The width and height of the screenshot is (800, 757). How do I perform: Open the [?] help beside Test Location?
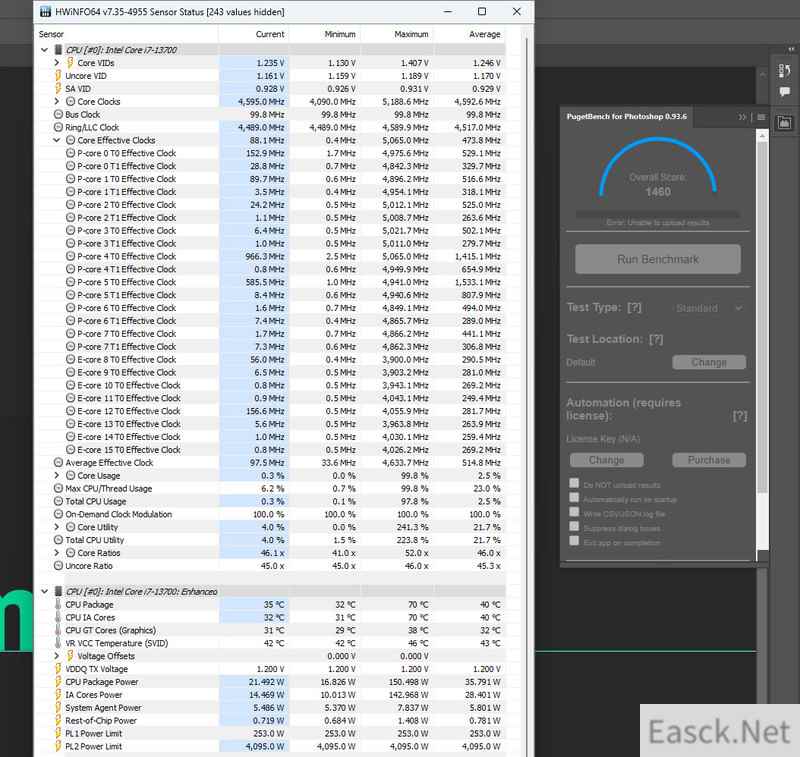point(656,339)
